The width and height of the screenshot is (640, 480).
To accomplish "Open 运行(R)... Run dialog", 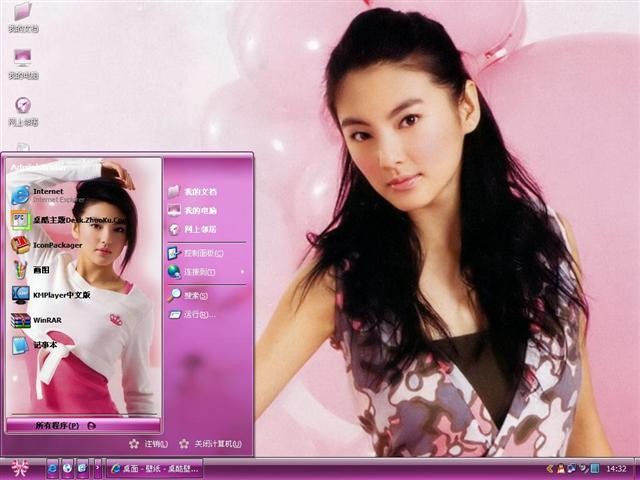I will [x=193, y=314].
